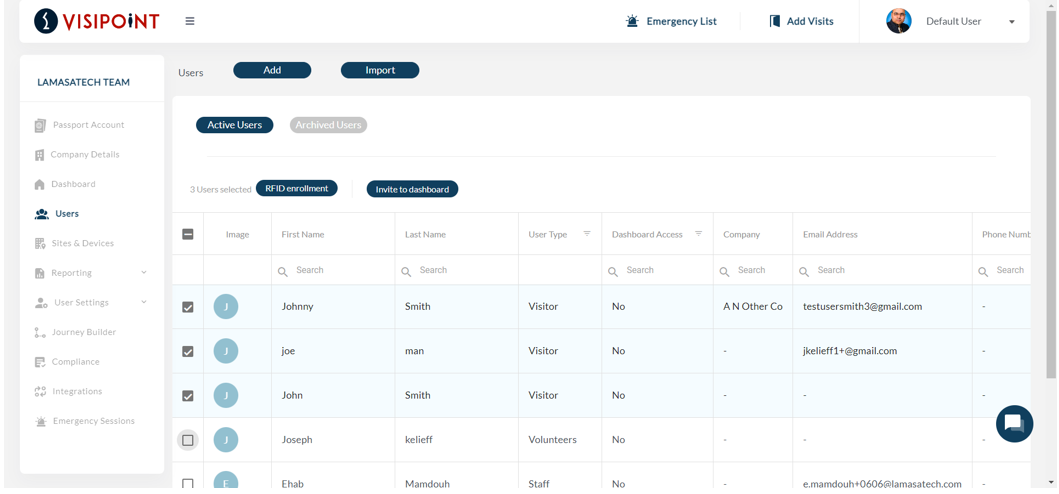Screen dimensions: 1059x494
Task: Open Company Details in sidebar
Action: tap(84, 155)
